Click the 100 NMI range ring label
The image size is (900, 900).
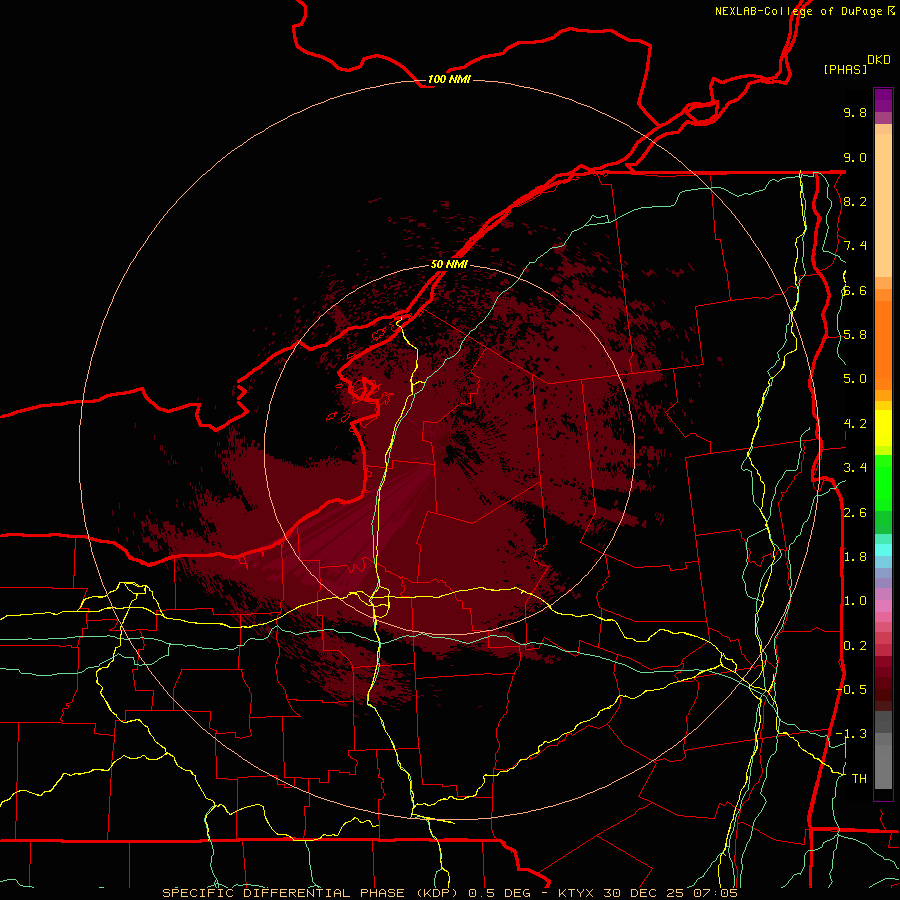point(449,79)
